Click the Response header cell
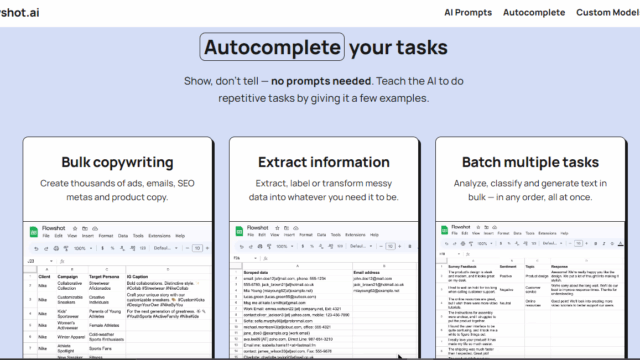Viewport: 640px width, 360px height. tap(586, 267)
